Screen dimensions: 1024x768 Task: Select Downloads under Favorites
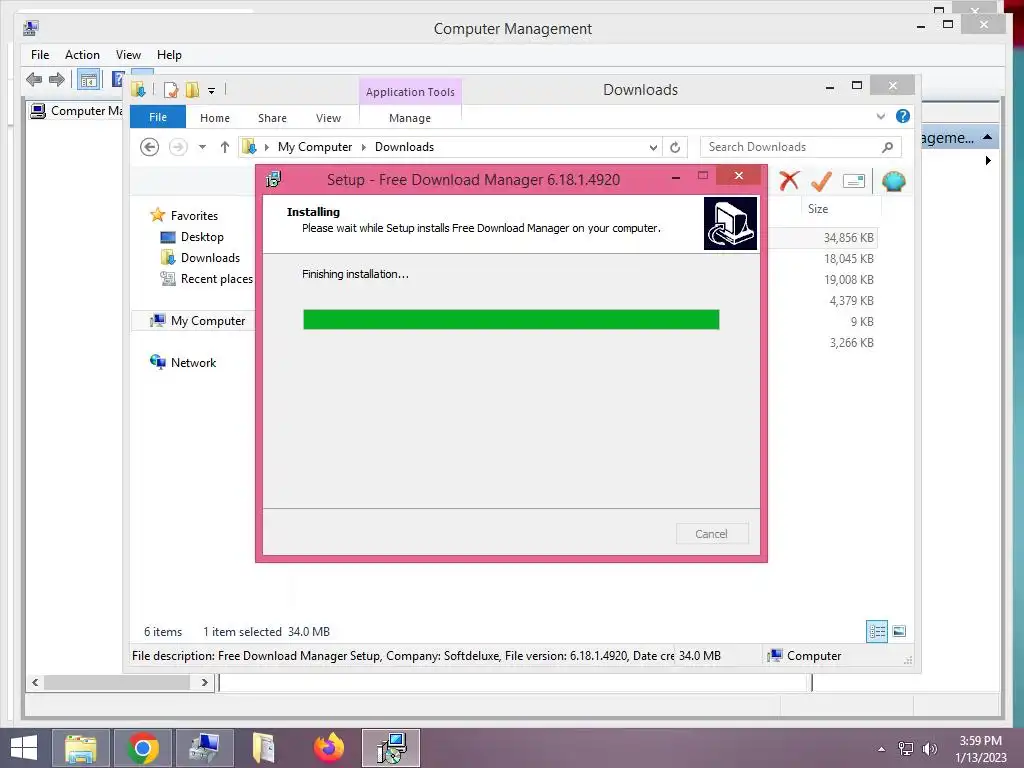(x=210, y=257)
